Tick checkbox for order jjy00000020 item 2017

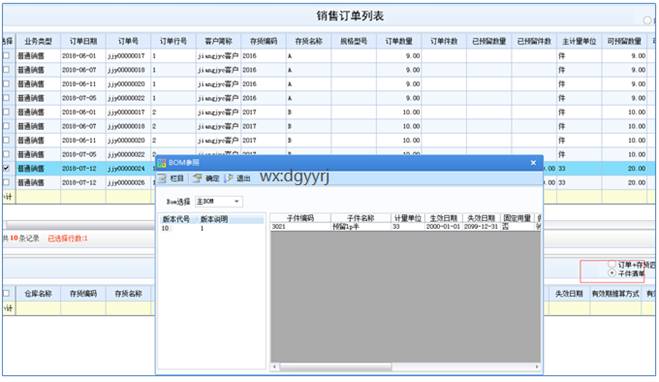coord(6,140)
